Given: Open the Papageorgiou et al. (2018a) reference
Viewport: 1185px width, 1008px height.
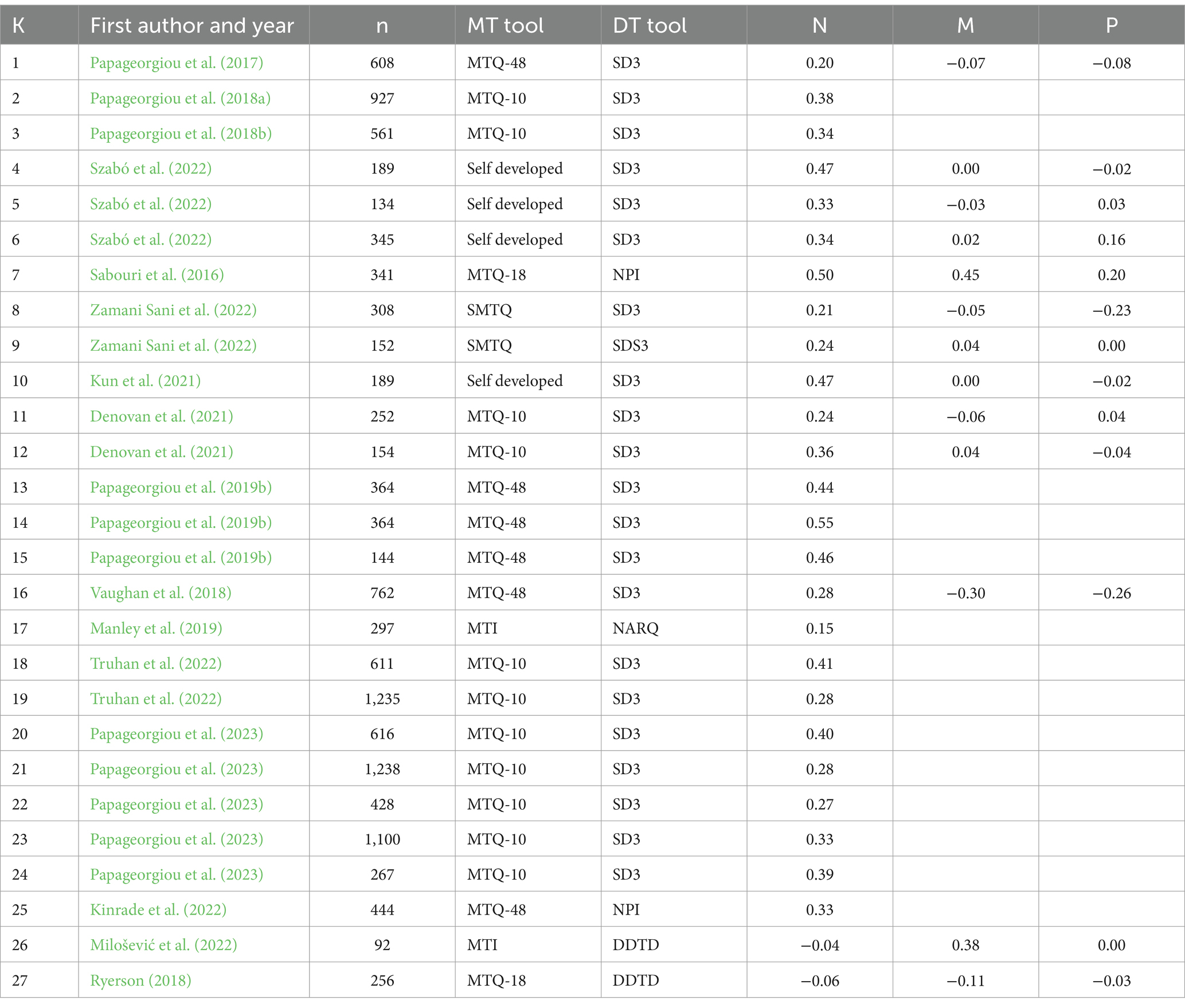Looking at the screenshot, I should 180,98.
